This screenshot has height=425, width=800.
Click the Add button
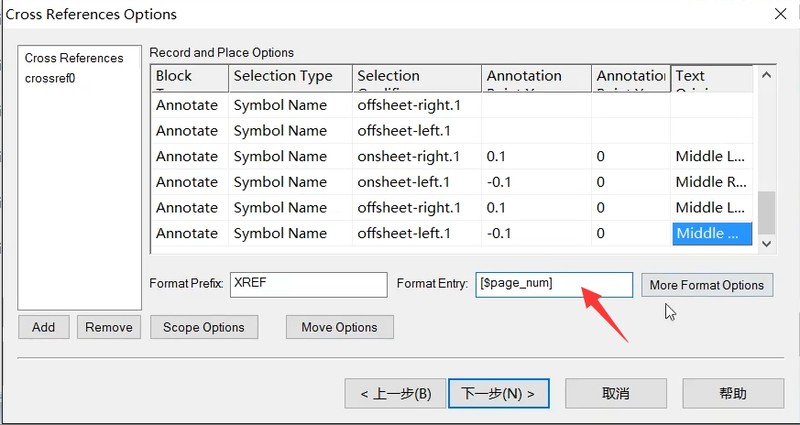(43, 327)
